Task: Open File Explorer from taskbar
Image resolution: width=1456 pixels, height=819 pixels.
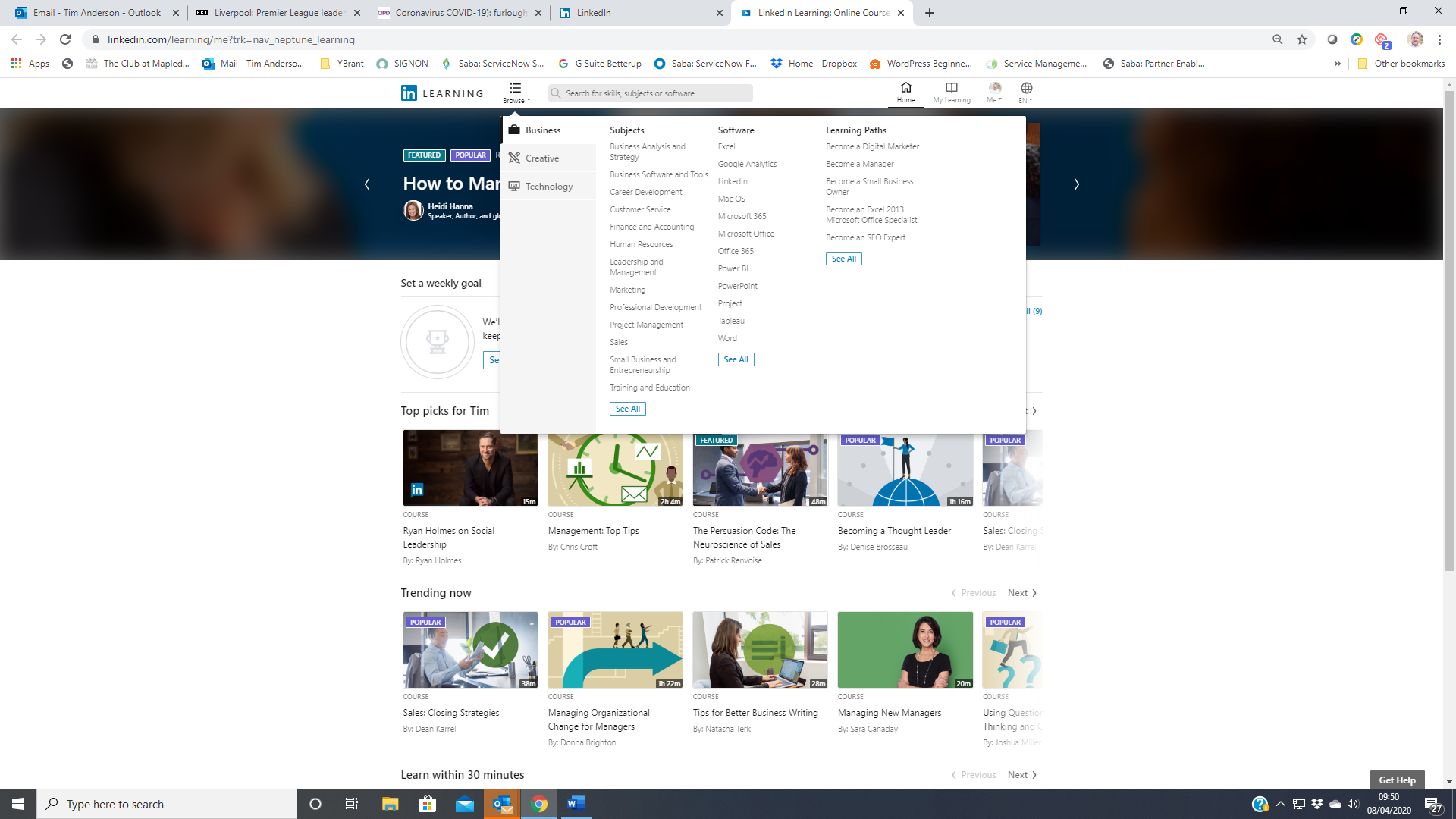Action: [x=390, y=804]
